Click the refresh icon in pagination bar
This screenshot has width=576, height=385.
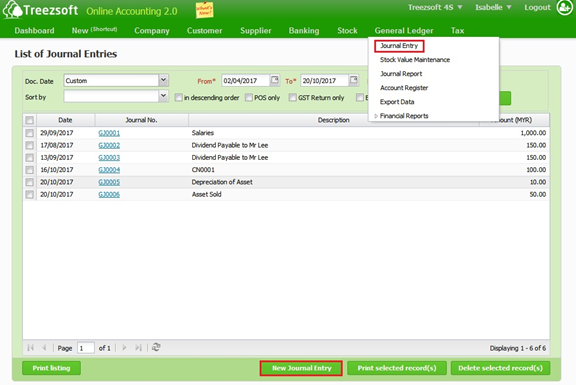156,347
